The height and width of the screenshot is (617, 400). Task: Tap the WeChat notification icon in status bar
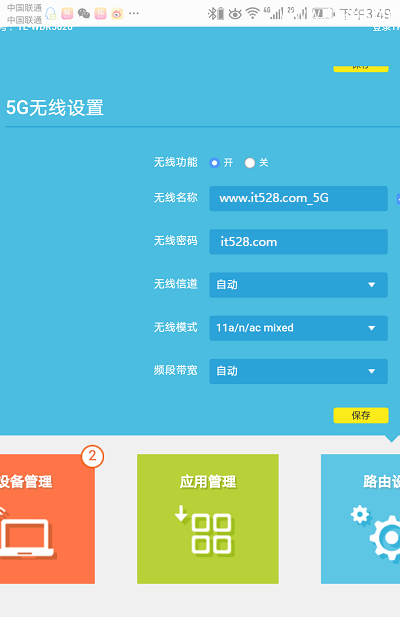point(83,14)
